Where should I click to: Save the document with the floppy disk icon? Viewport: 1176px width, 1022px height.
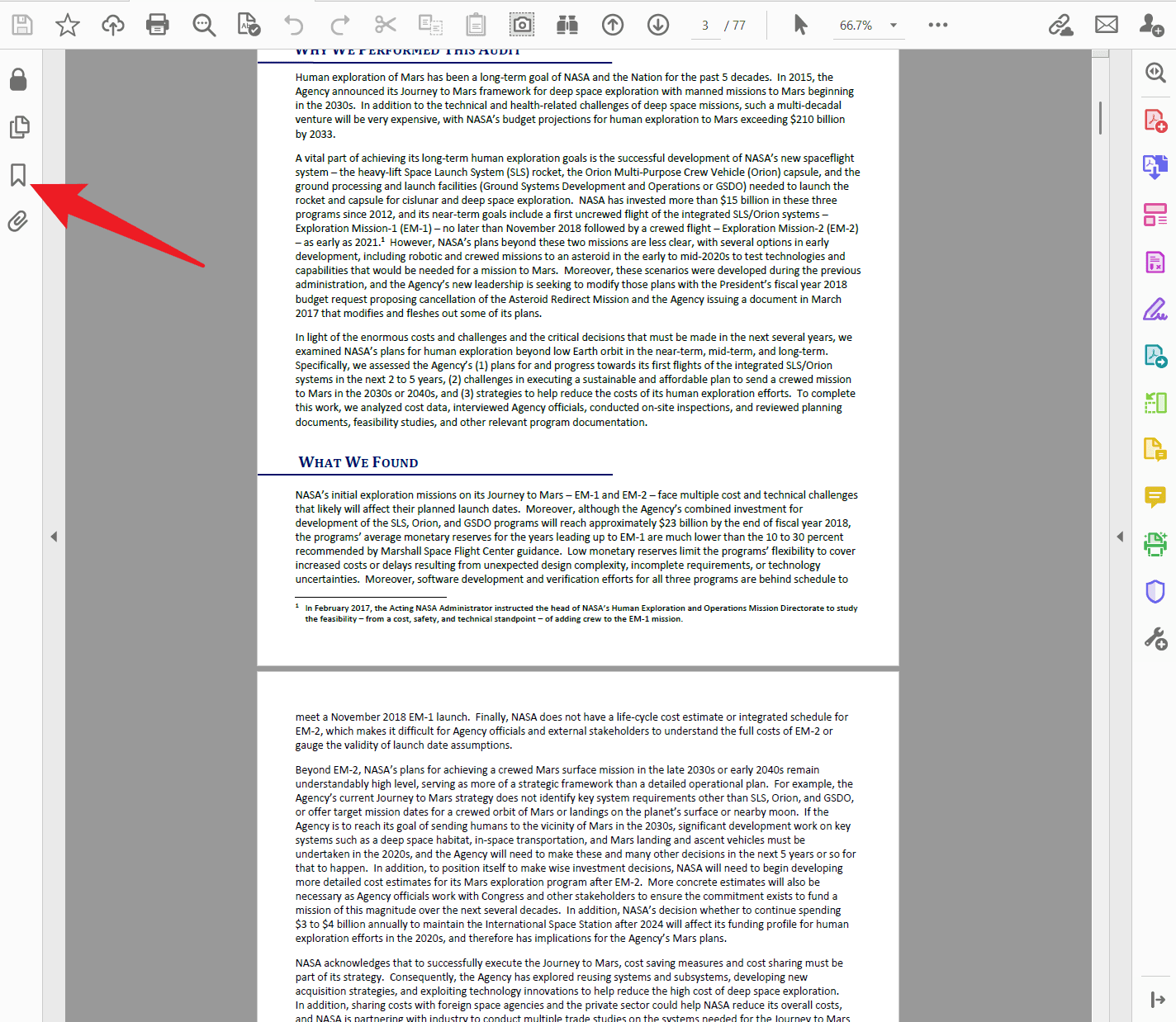pos(22,25)
